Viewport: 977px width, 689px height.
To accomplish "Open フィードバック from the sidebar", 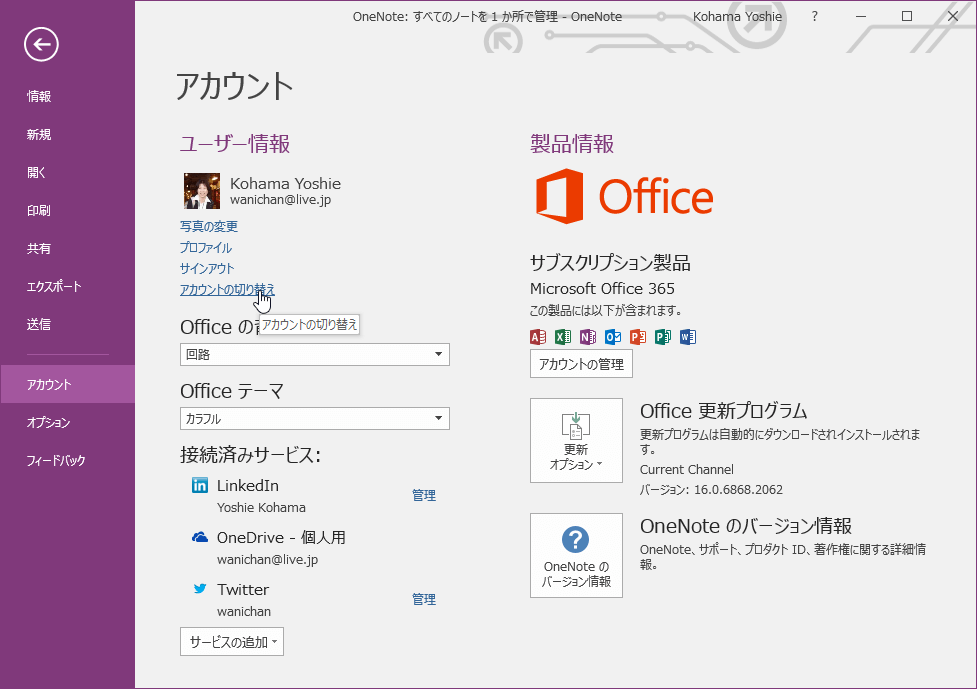I will pyautogui.click(x=67, y=460).
